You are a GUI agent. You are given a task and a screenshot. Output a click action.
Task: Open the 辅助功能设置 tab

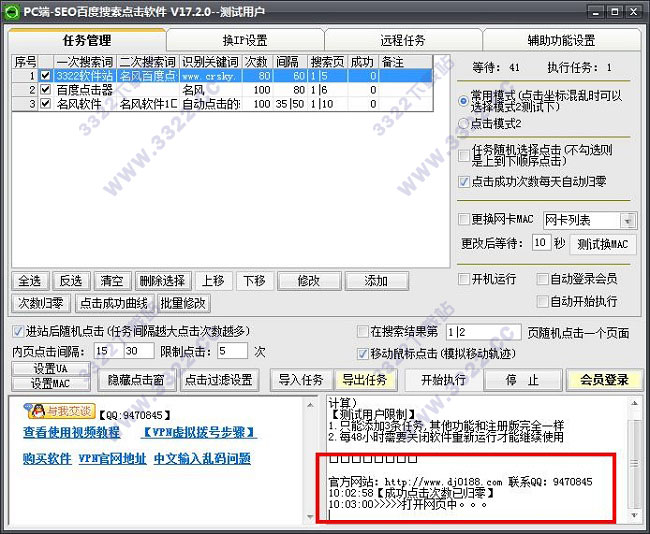point(561,41)
